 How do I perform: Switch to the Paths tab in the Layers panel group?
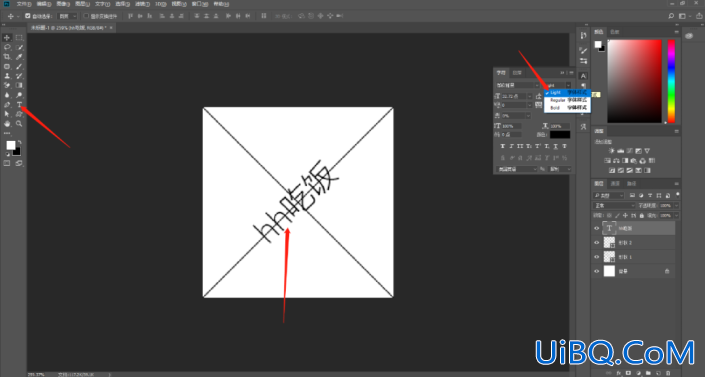coord(632,184)
